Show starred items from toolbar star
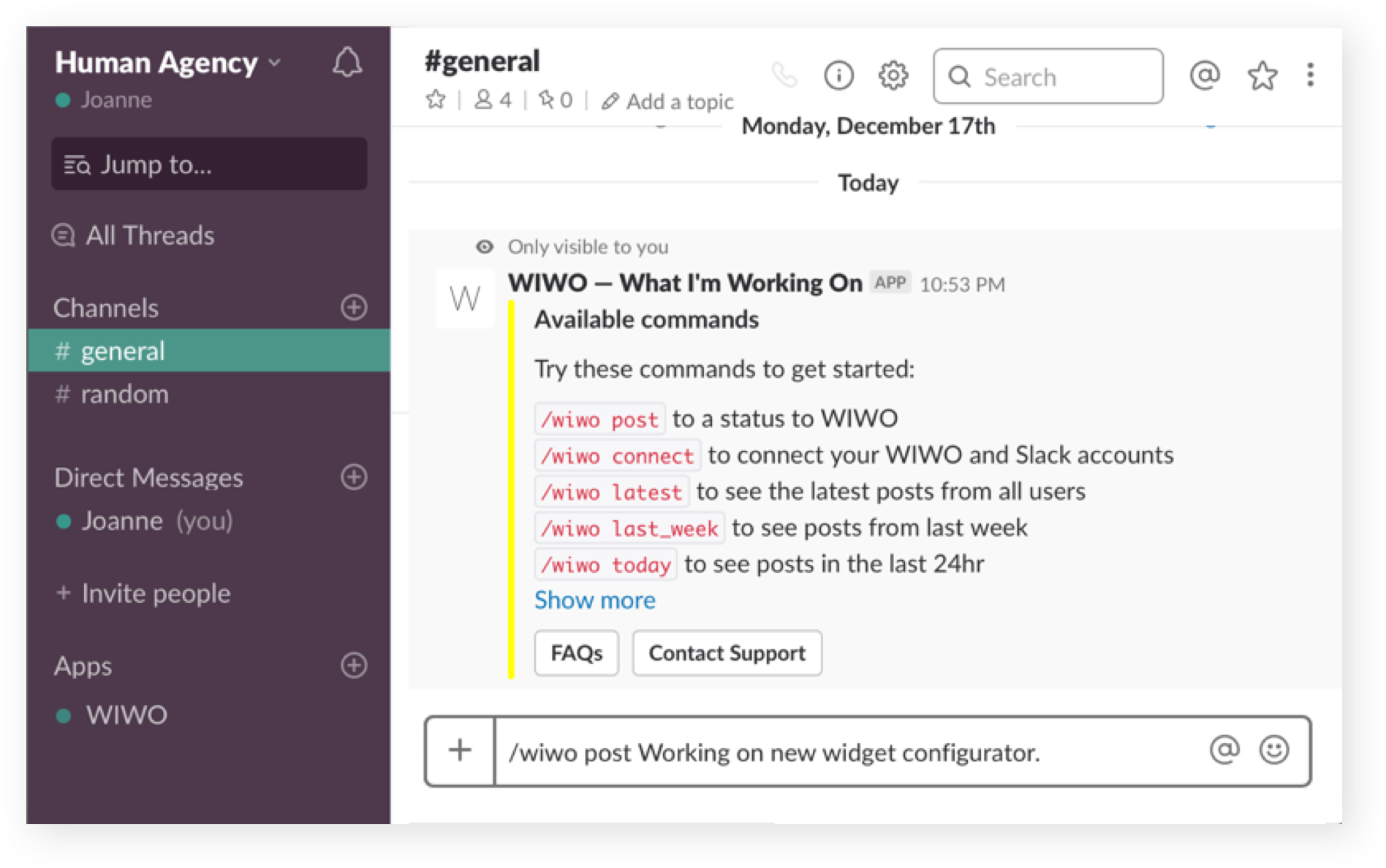Image resolution: width=1386 pixels, height=868 pixels. point(1262,75)
